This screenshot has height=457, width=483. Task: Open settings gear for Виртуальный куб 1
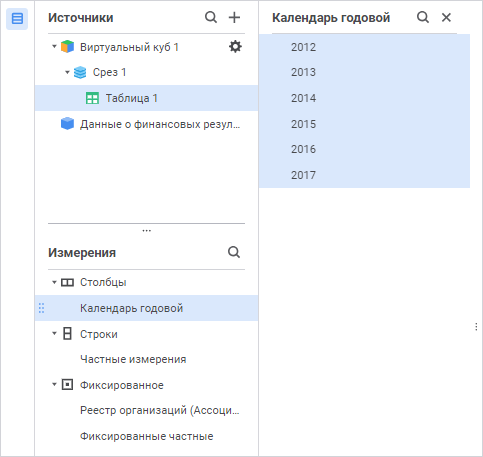pos(235,47)
